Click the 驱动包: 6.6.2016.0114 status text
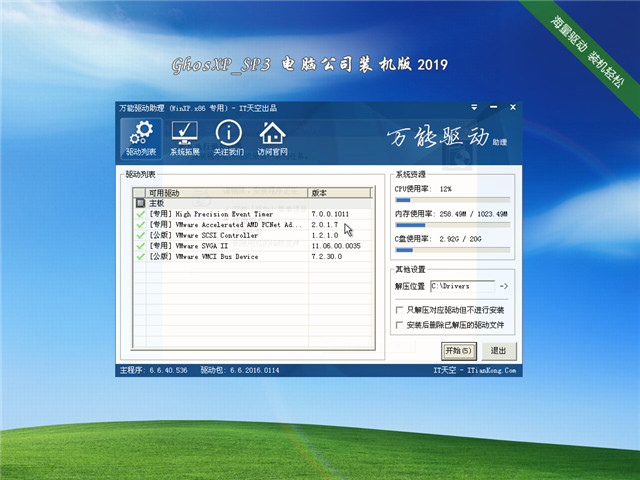The height and width of the screenshot is (480, 640). 240,370
